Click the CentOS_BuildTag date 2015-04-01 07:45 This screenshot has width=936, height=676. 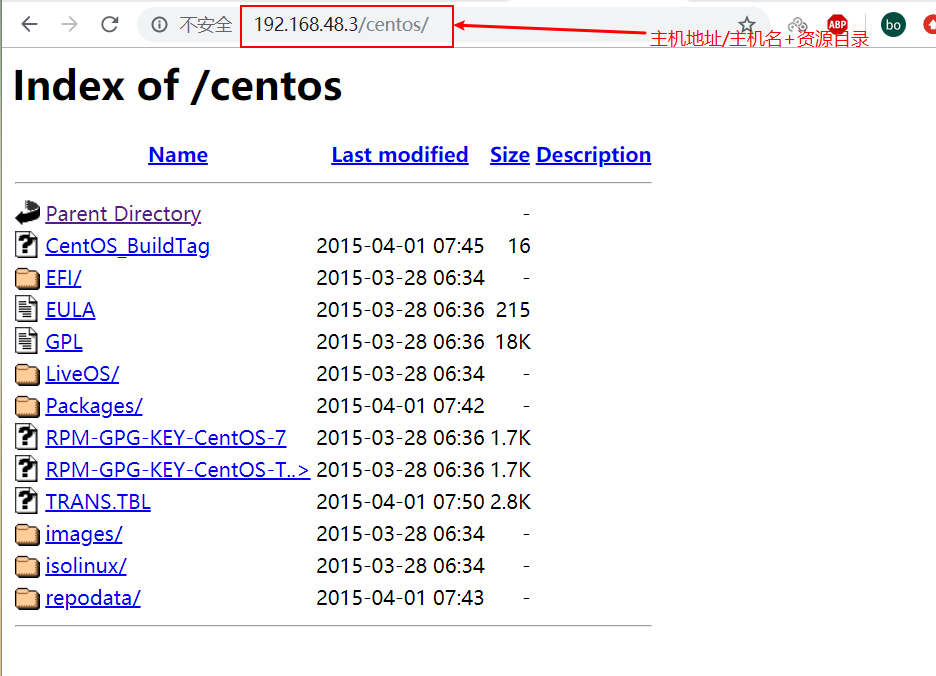click(400, 245)
